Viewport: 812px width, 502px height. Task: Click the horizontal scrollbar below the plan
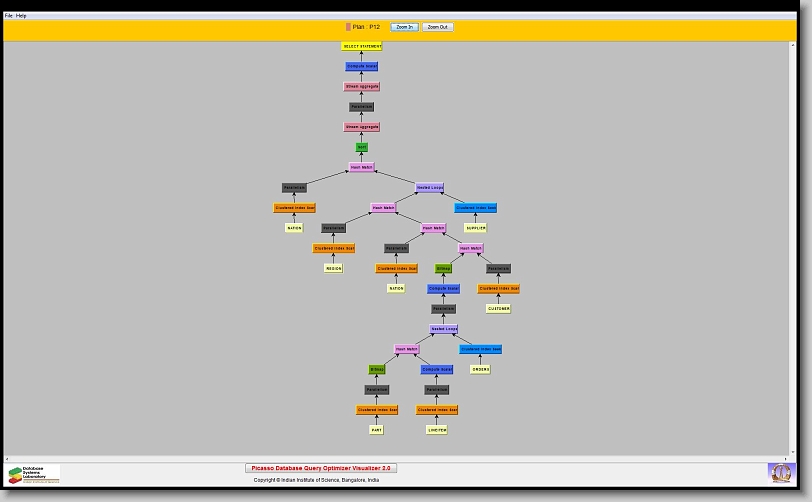click(x=400, y=458)
